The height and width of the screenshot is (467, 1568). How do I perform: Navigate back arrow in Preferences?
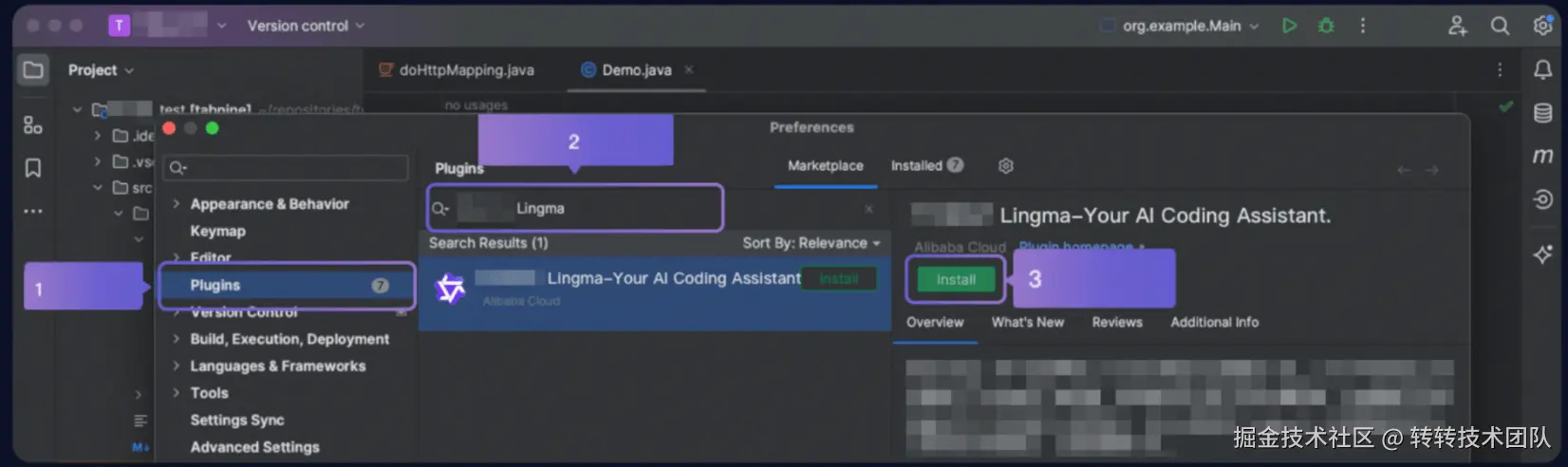click(1404, 170)
